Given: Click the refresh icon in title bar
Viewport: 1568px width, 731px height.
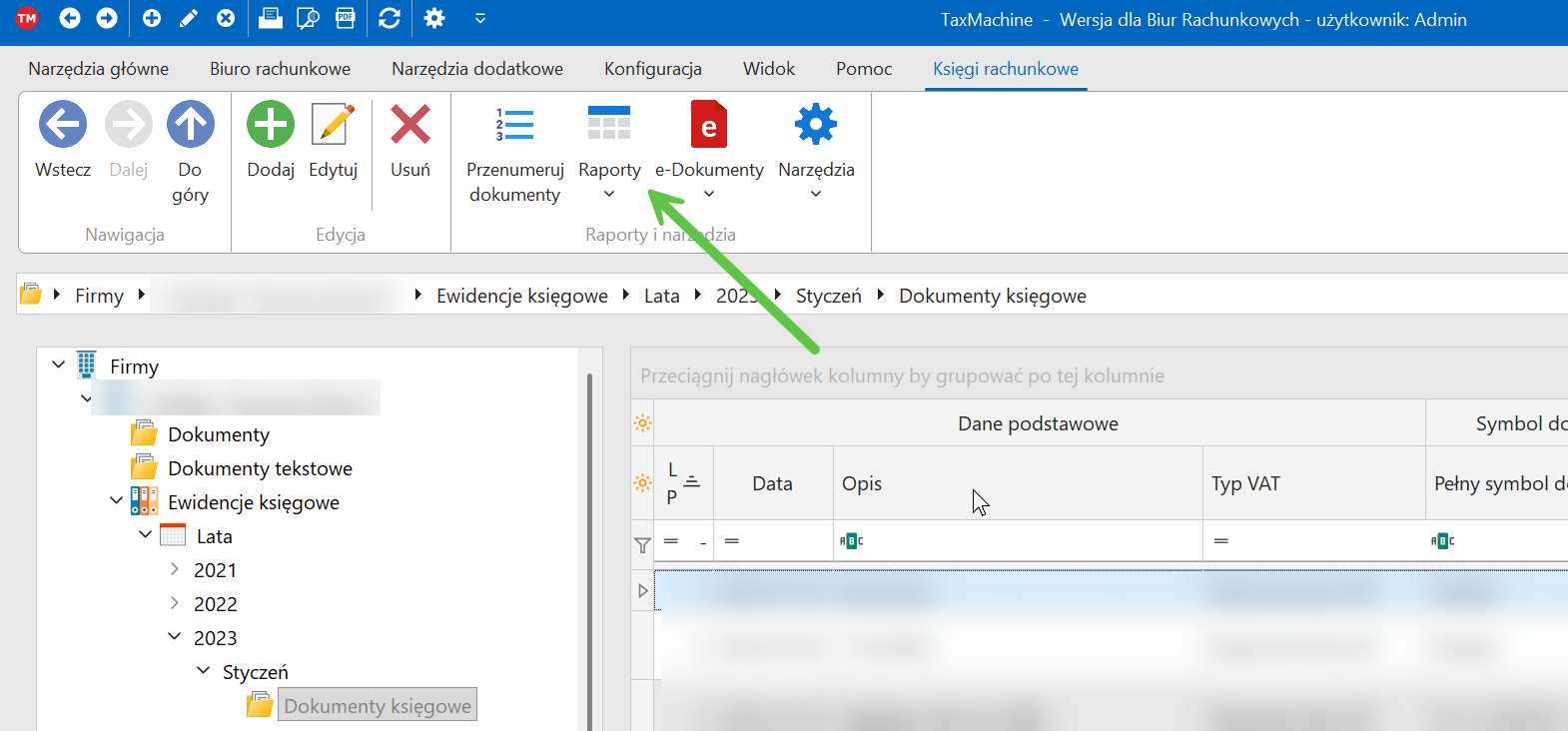Looking at the screenshot, I should tap(390, 19).
